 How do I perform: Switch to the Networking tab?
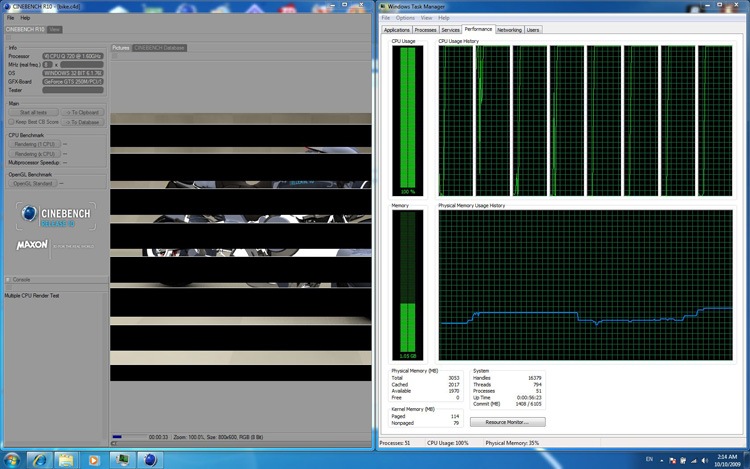click(509, 30)
